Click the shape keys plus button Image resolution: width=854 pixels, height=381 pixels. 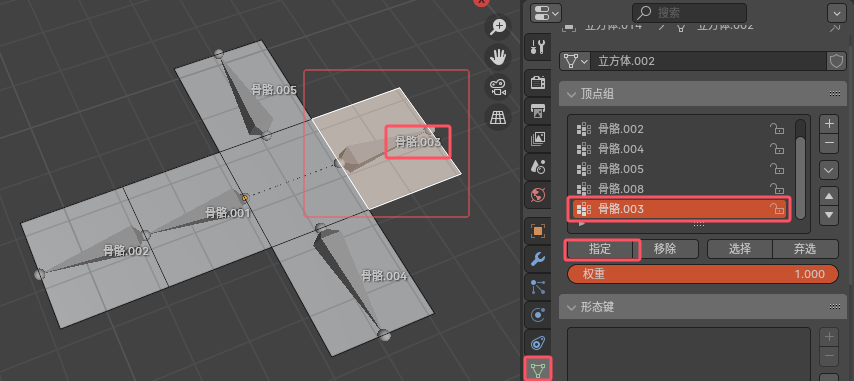point(829,337)
